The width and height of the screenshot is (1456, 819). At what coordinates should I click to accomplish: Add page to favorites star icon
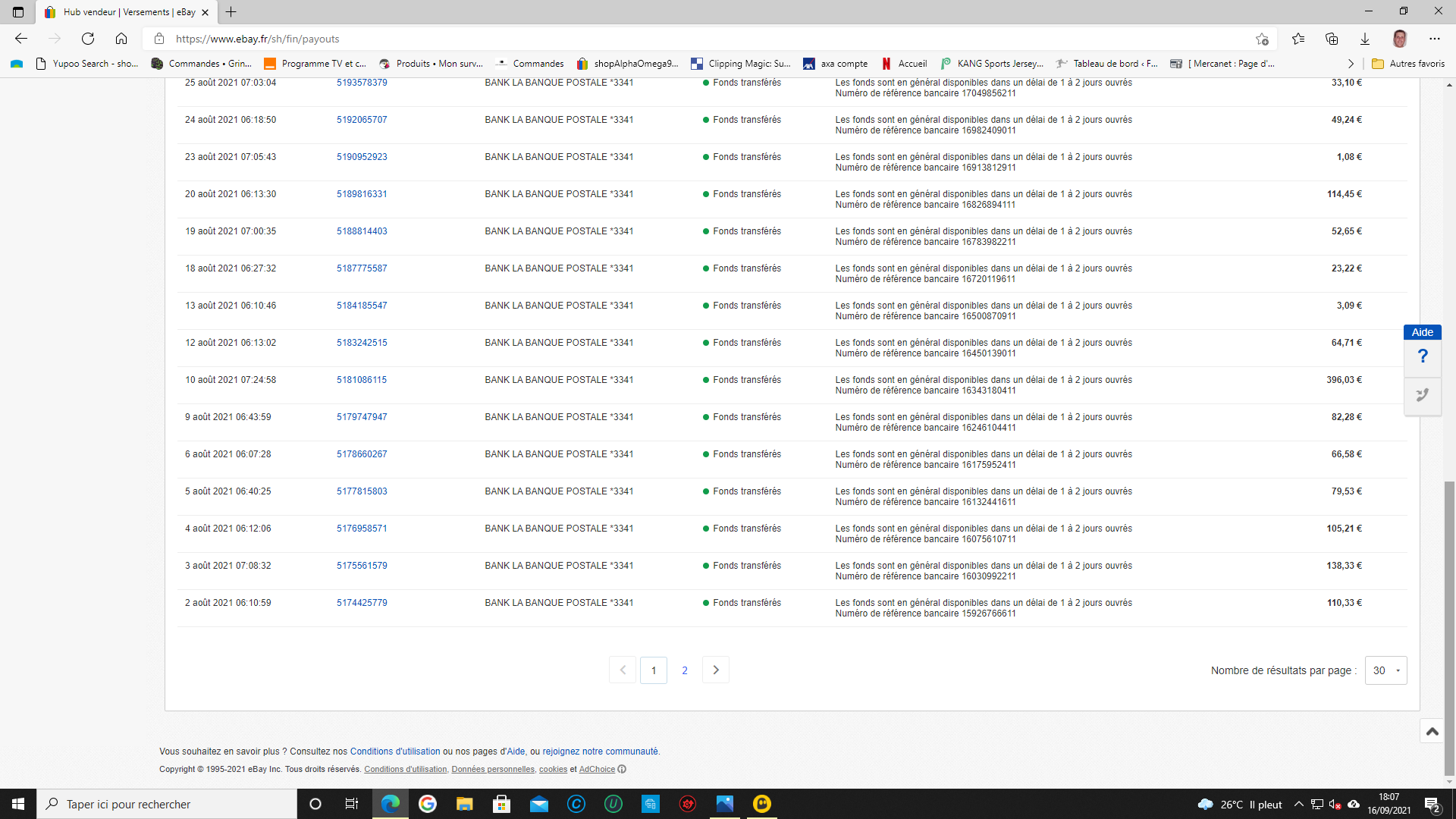[1262, 39]
